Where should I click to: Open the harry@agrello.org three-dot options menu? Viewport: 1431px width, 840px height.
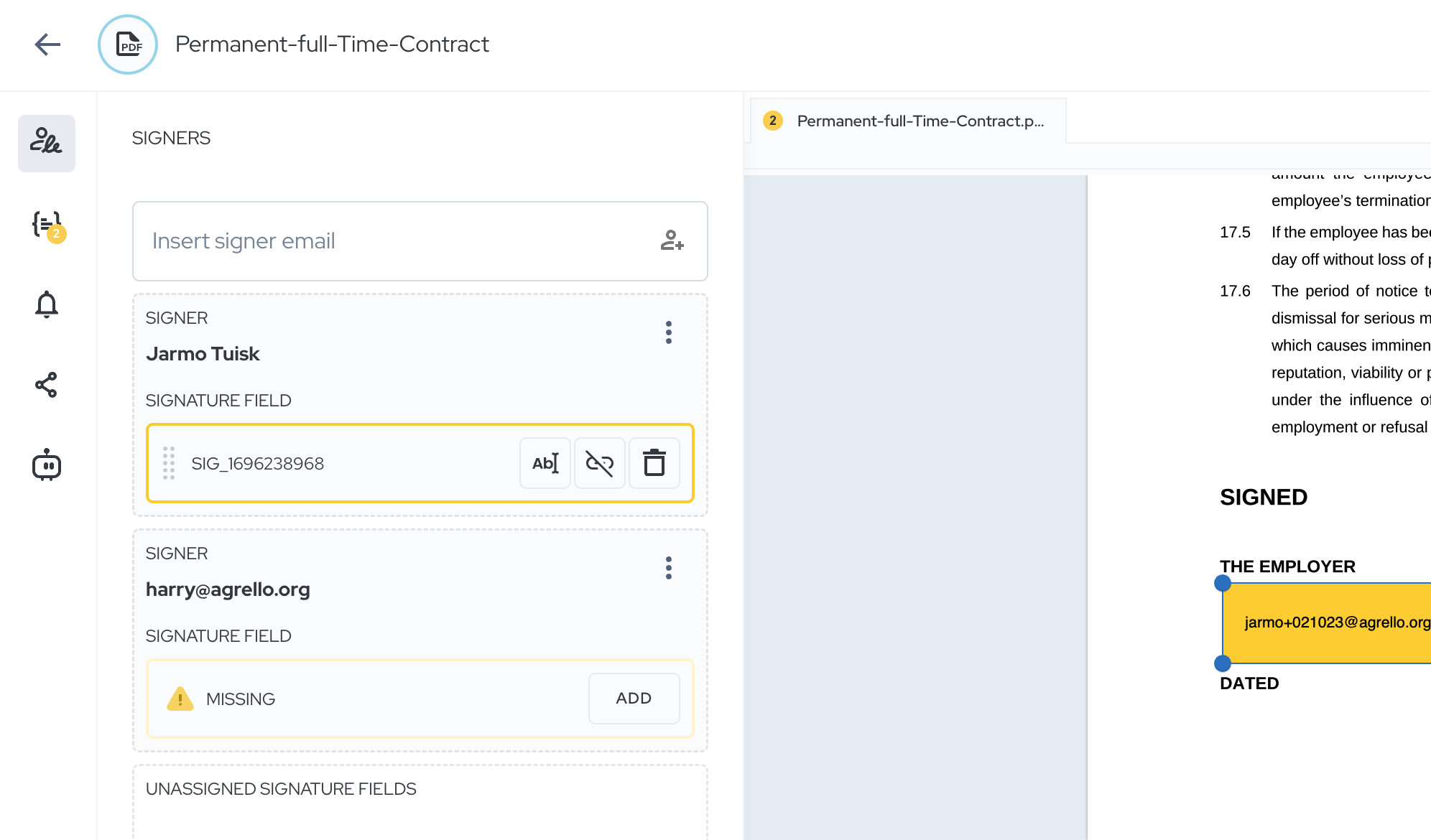coord(669,568)
